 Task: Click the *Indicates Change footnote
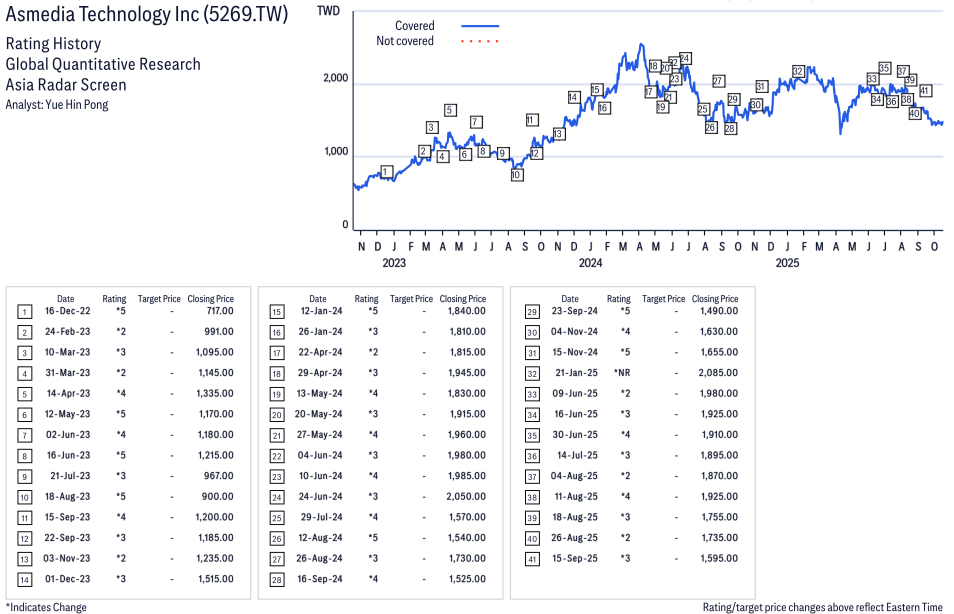(x=46, y=607)
